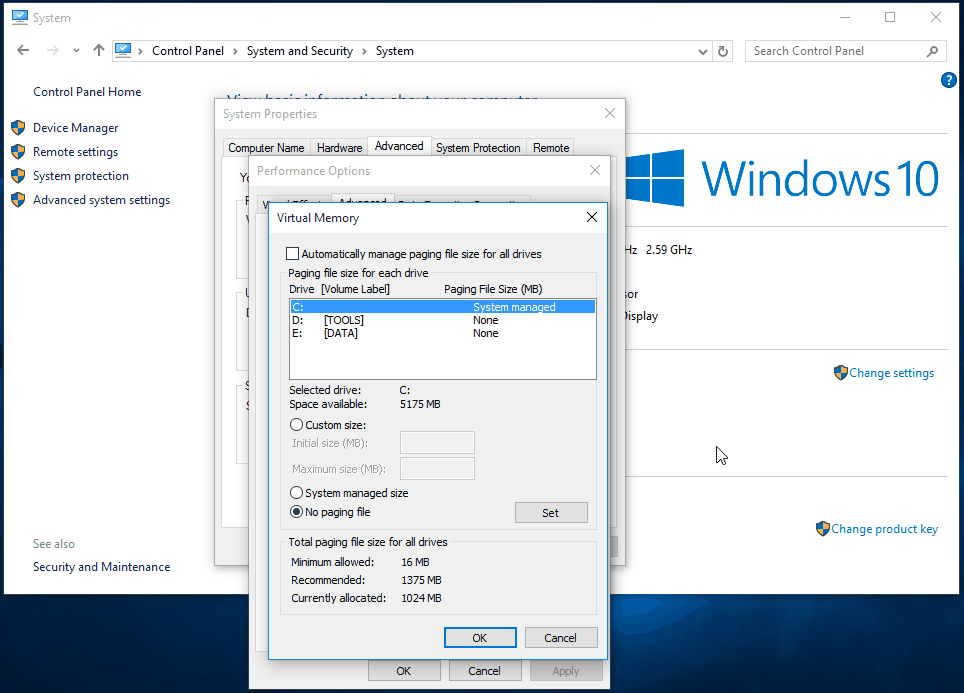Image resolution: width=964 pixels, height=693 pixels.
Task: Click the shield icon beside Change product key
Action: [823, 529]
